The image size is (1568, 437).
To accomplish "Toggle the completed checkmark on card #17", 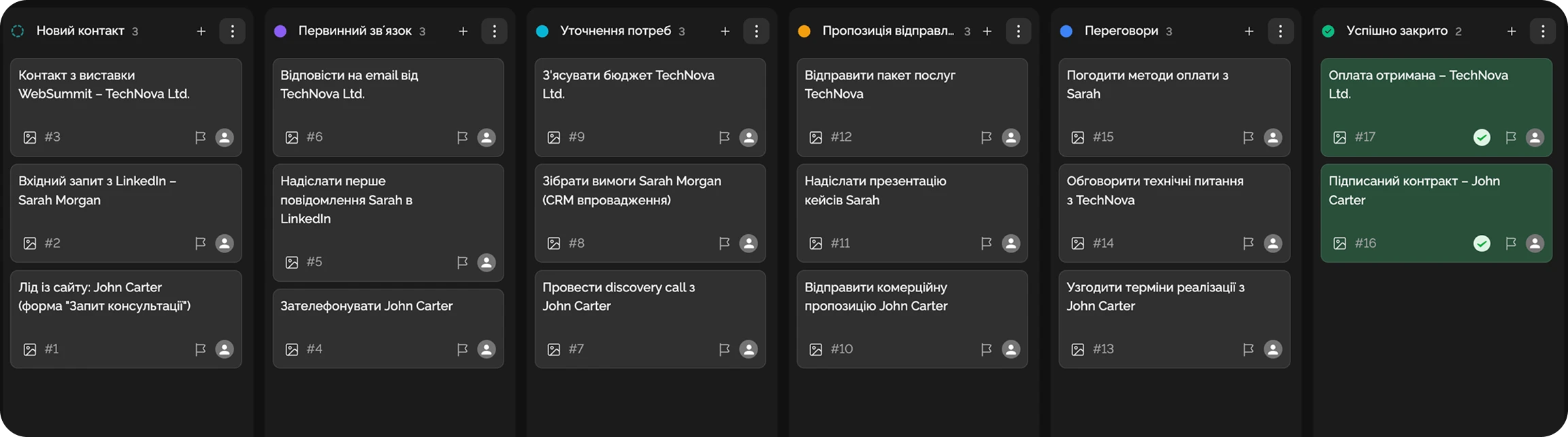I will [1482, 137].
